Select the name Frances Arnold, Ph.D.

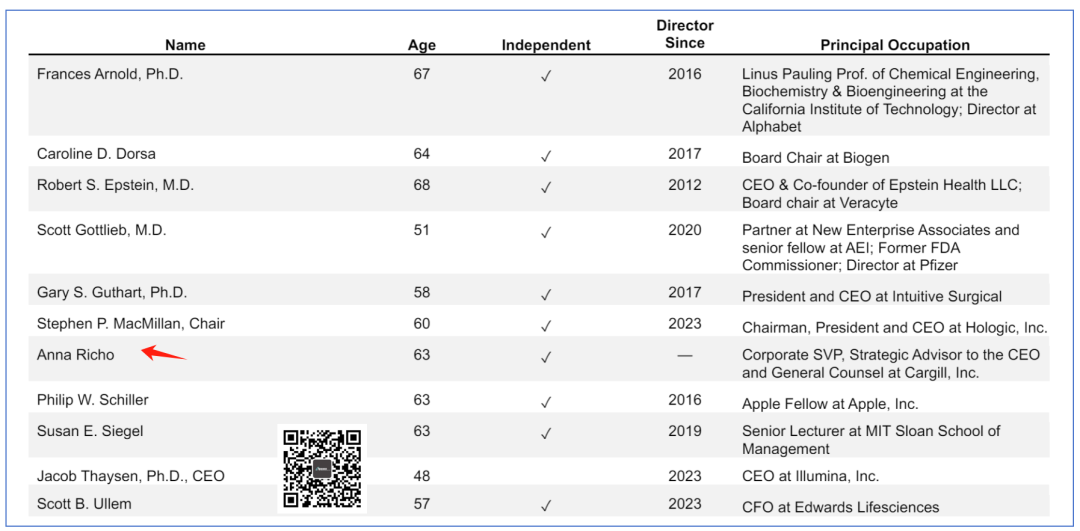(x=110, y=74)
